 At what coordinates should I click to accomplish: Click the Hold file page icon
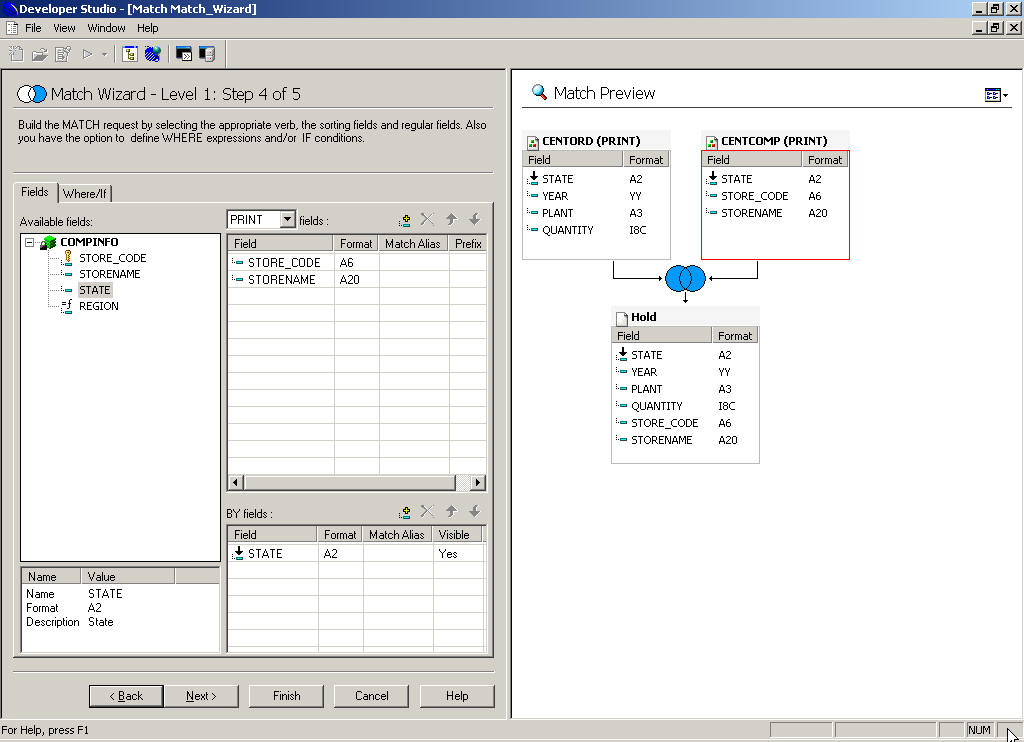point(622,317)
